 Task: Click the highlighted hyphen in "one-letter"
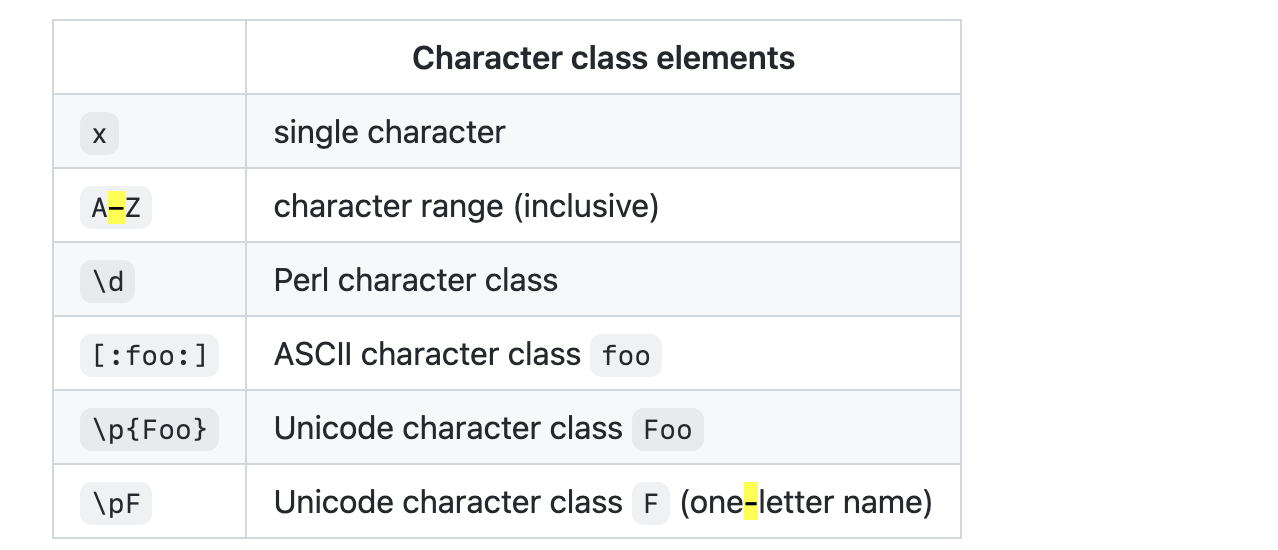click(x=751, y=502)
